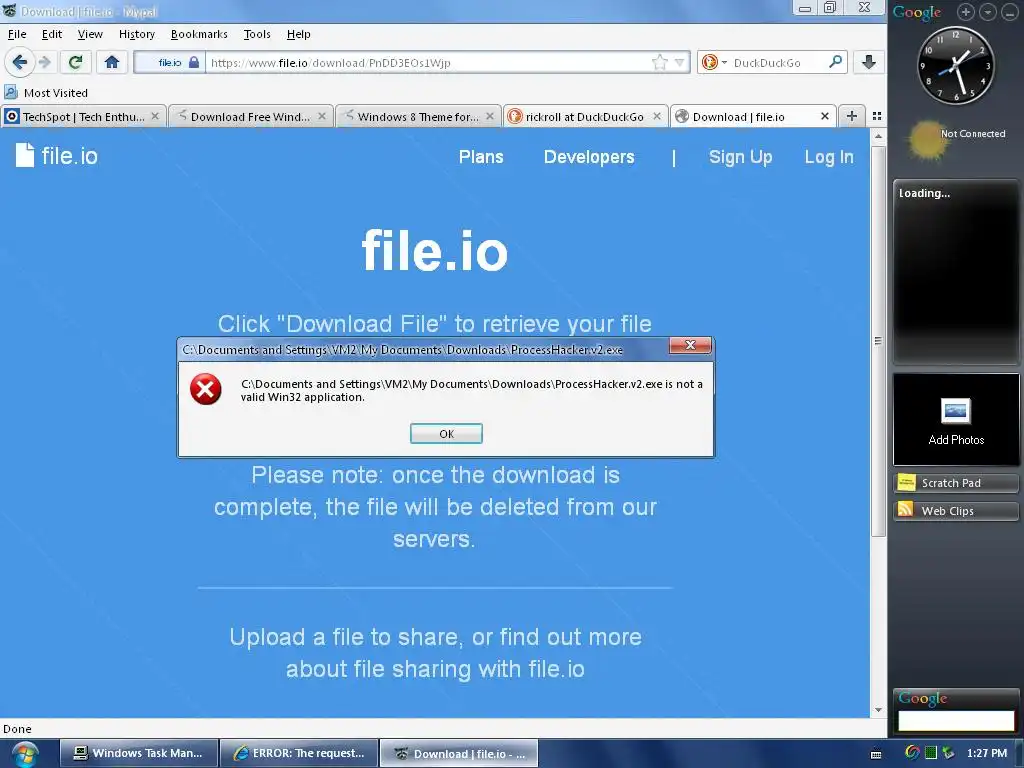
Task: Click the network tray icon by the clock
Action: tap(948, 753)
